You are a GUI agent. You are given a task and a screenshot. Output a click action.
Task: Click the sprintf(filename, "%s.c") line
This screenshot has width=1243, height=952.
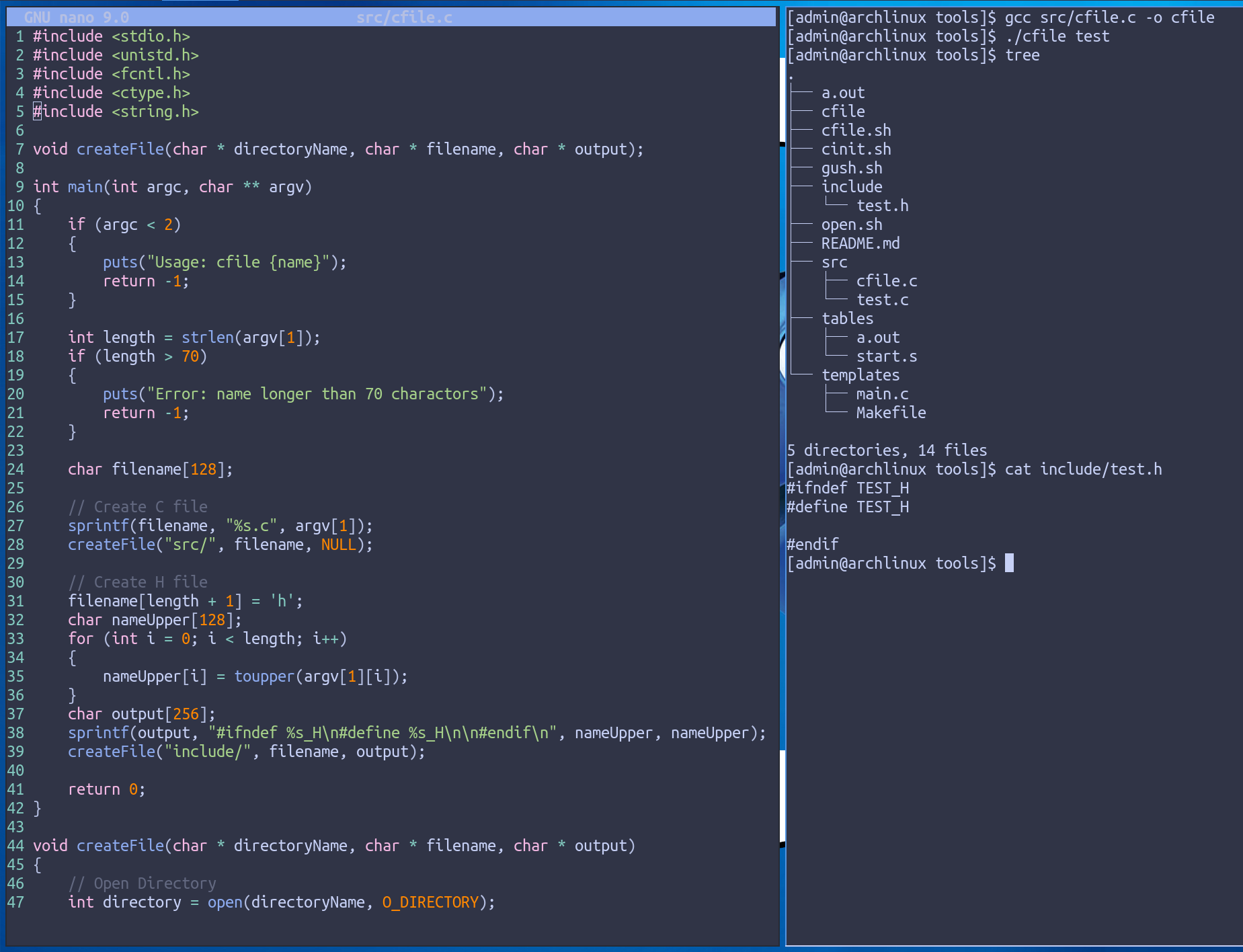click(220, 526)
